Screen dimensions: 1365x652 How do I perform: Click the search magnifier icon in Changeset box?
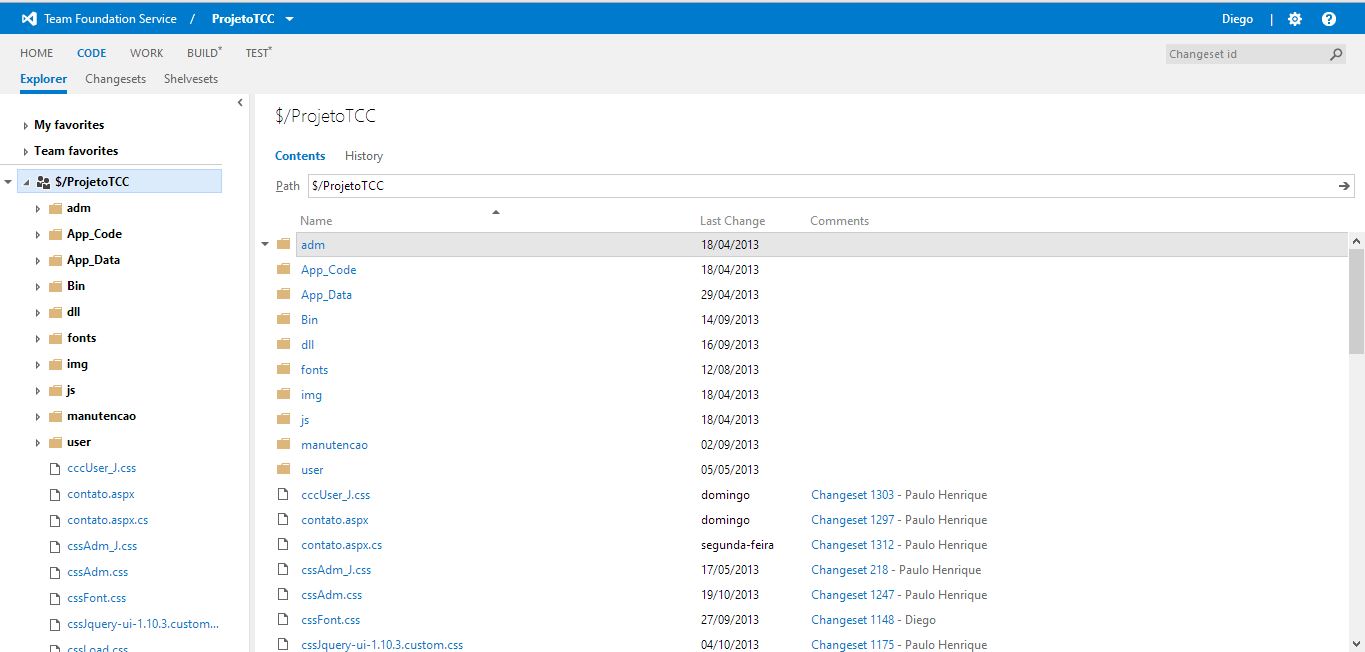[1336, 54]
